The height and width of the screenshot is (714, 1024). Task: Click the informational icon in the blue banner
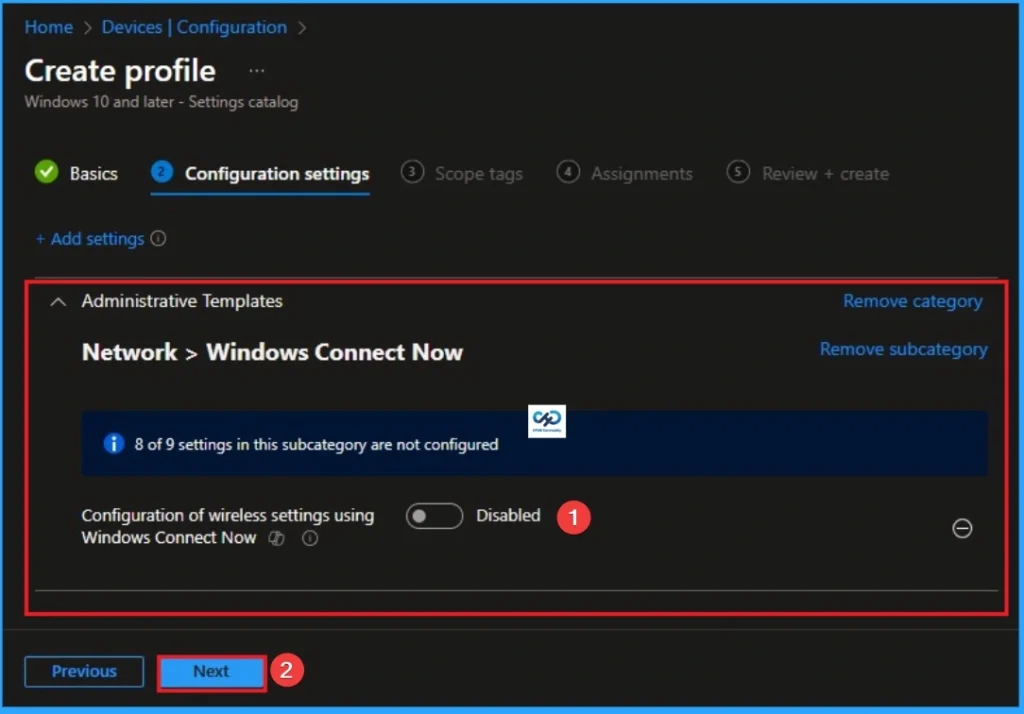pyautogui.click(x=111, y=444)
